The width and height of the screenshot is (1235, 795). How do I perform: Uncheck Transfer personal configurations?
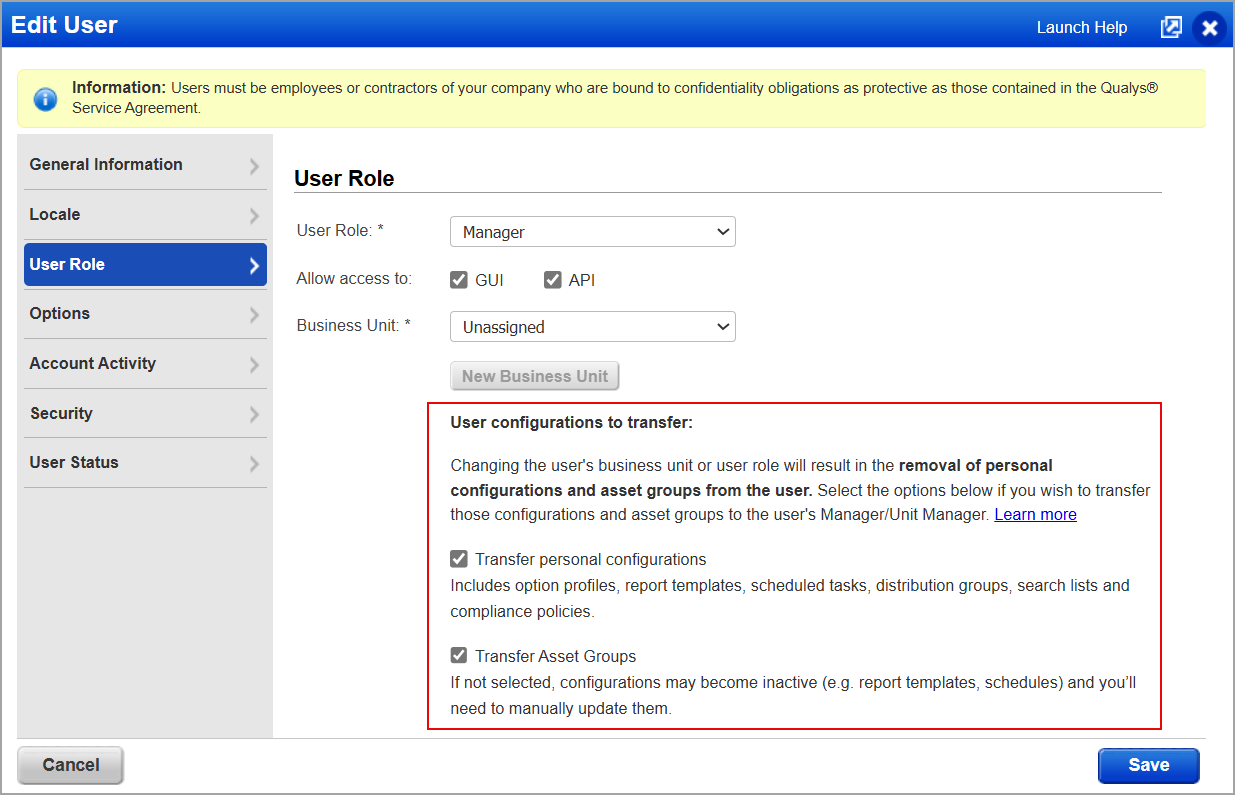459,558
